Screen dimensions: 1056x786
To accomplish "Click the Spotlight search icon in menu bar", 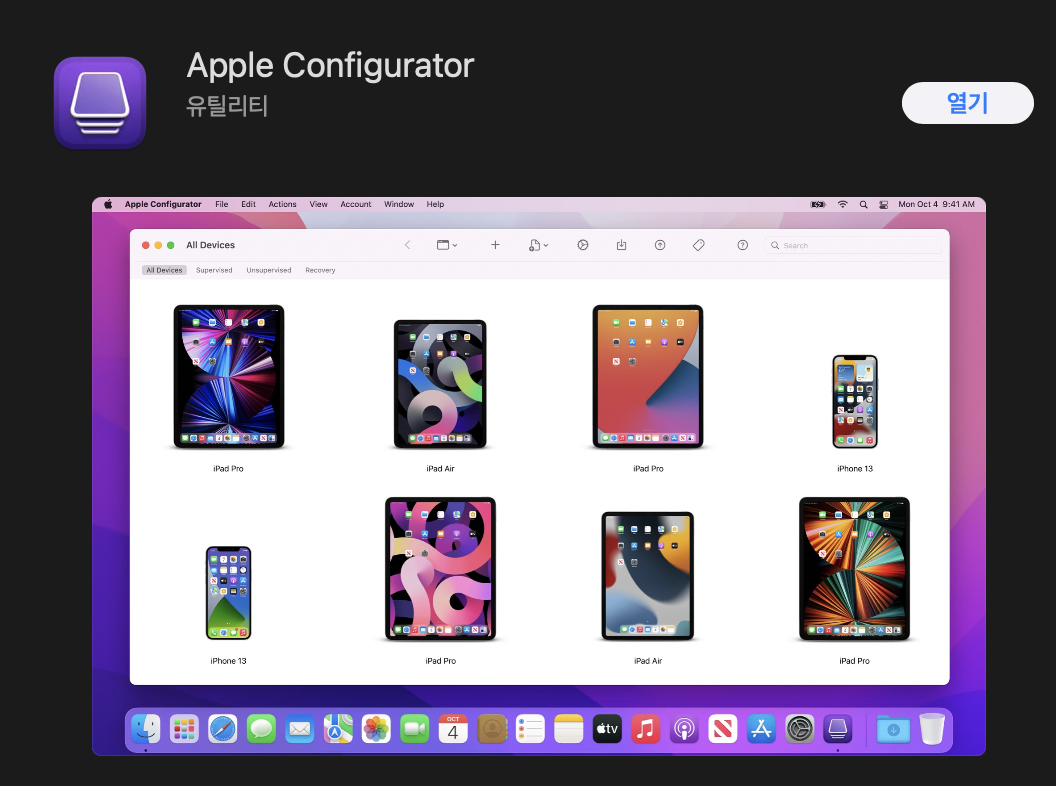I will coord(863,204).
